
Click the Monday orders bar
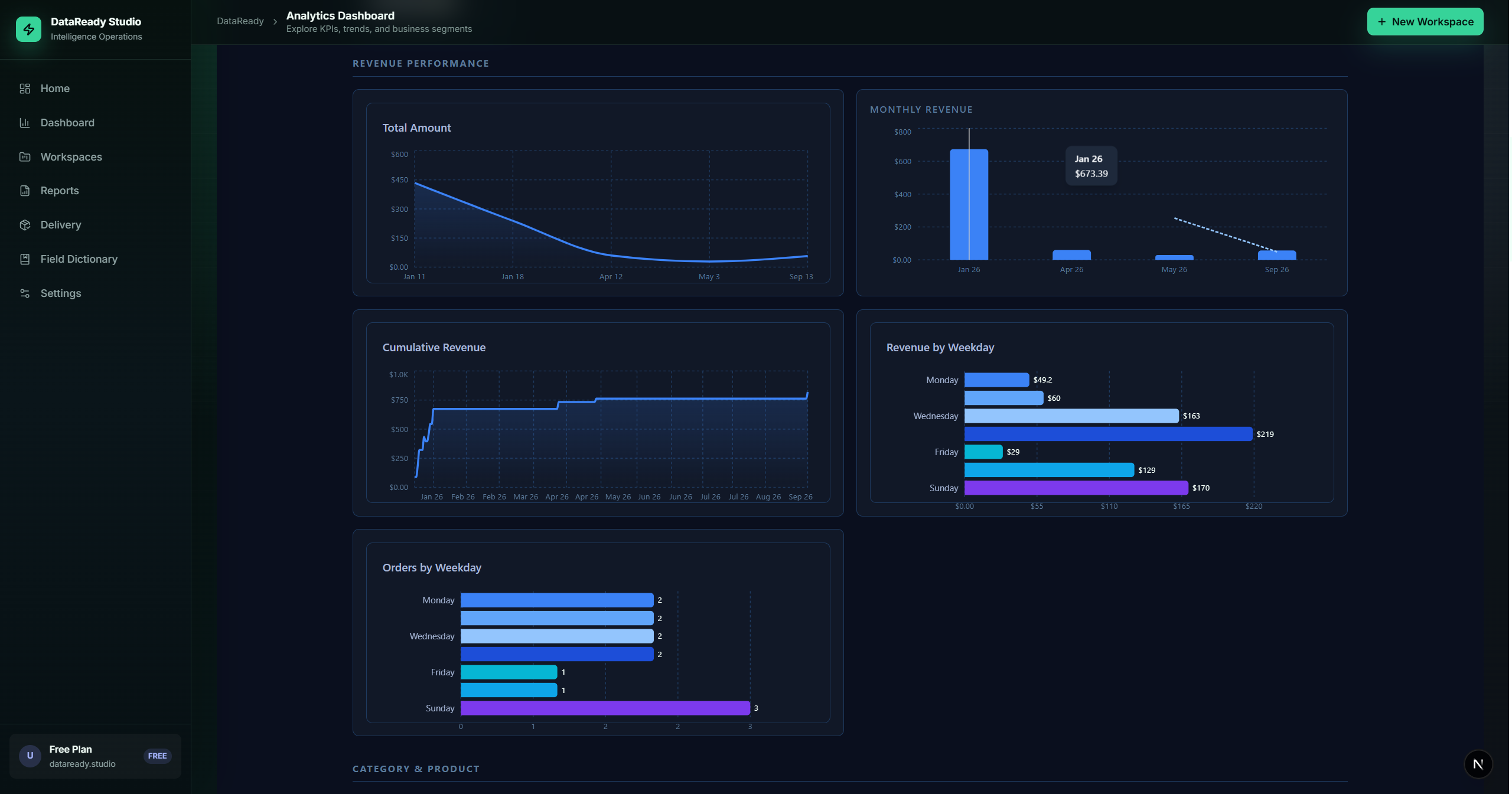(x=557, y=600)
